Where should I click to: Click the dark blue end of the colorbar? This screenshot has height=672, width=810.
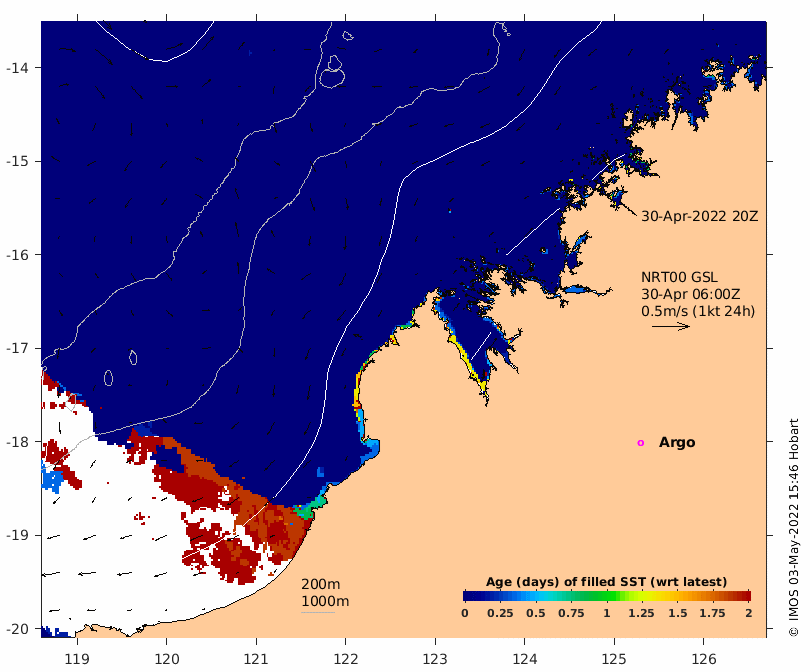click(469, 596)
